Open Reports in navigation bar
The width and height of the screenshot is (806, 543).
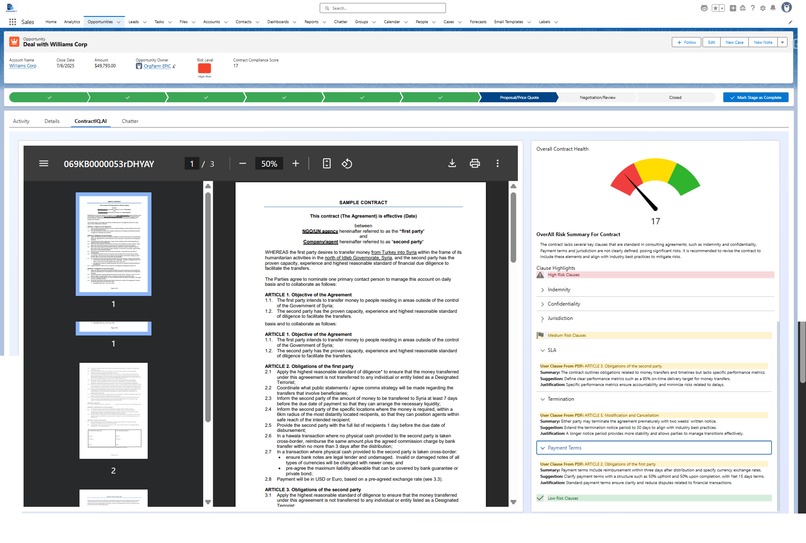point(312,22)
